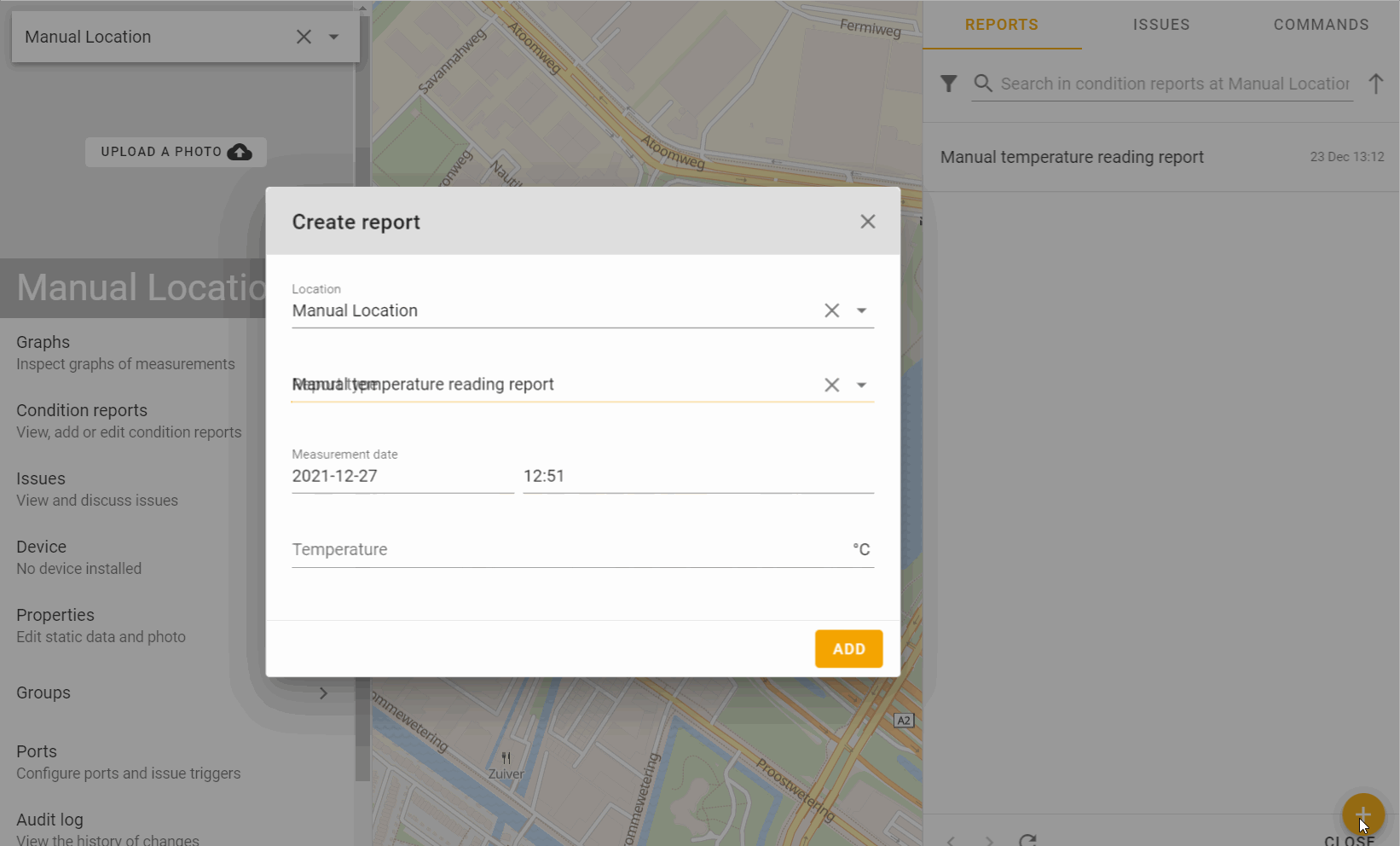1400x846 pixels.
Task: Open the Location dropdown in dialog
Action: pos(861,311)
